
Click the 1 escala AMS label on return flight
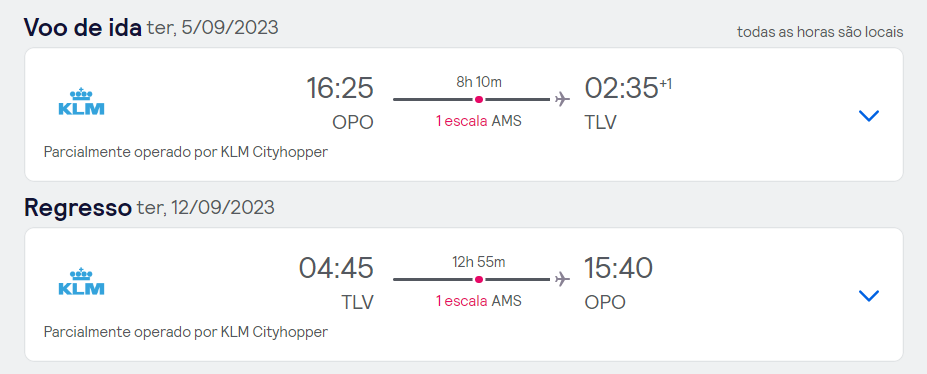479,301
